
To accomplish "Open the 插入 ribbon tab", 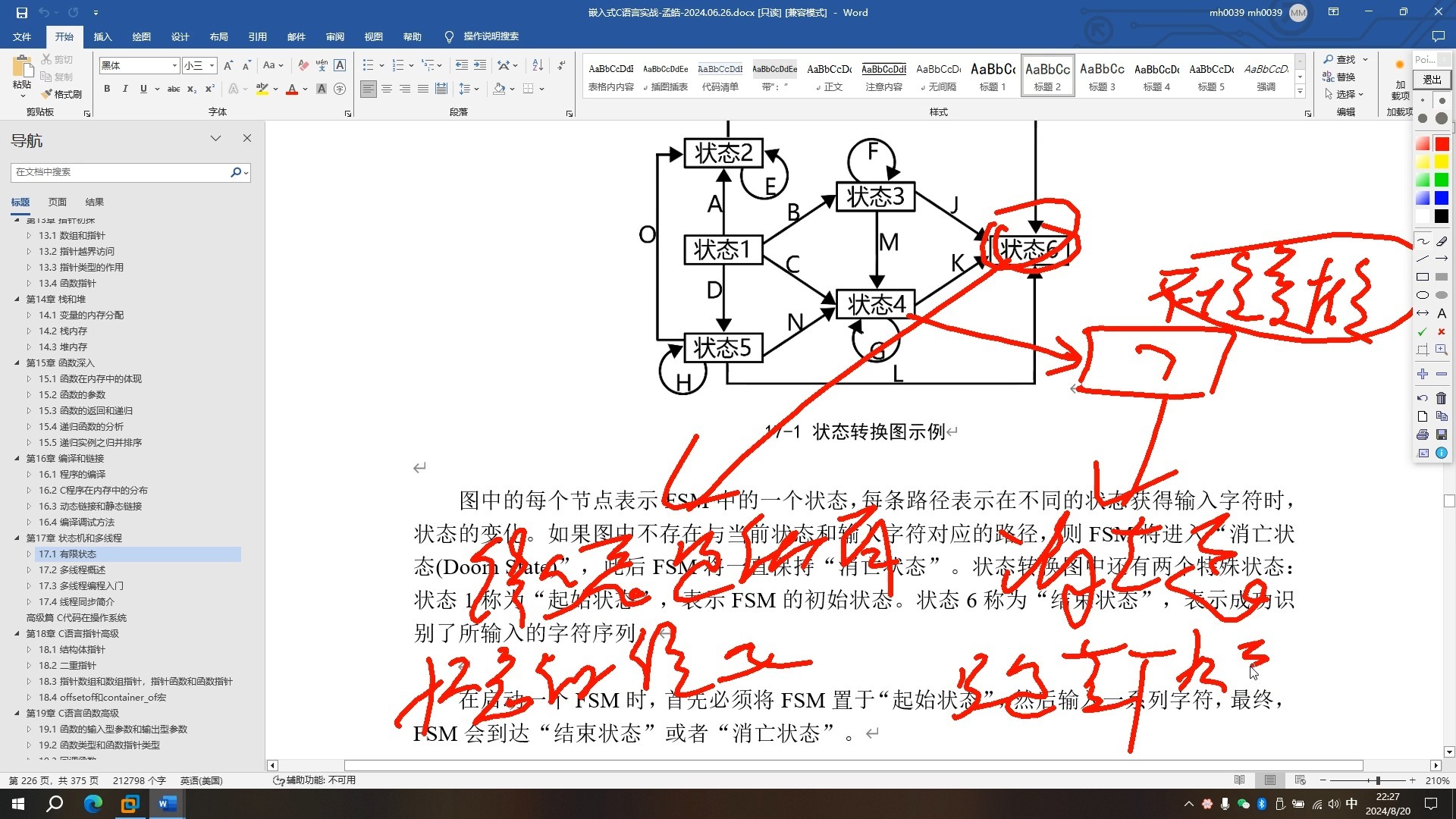I will (x=102, y=36).
